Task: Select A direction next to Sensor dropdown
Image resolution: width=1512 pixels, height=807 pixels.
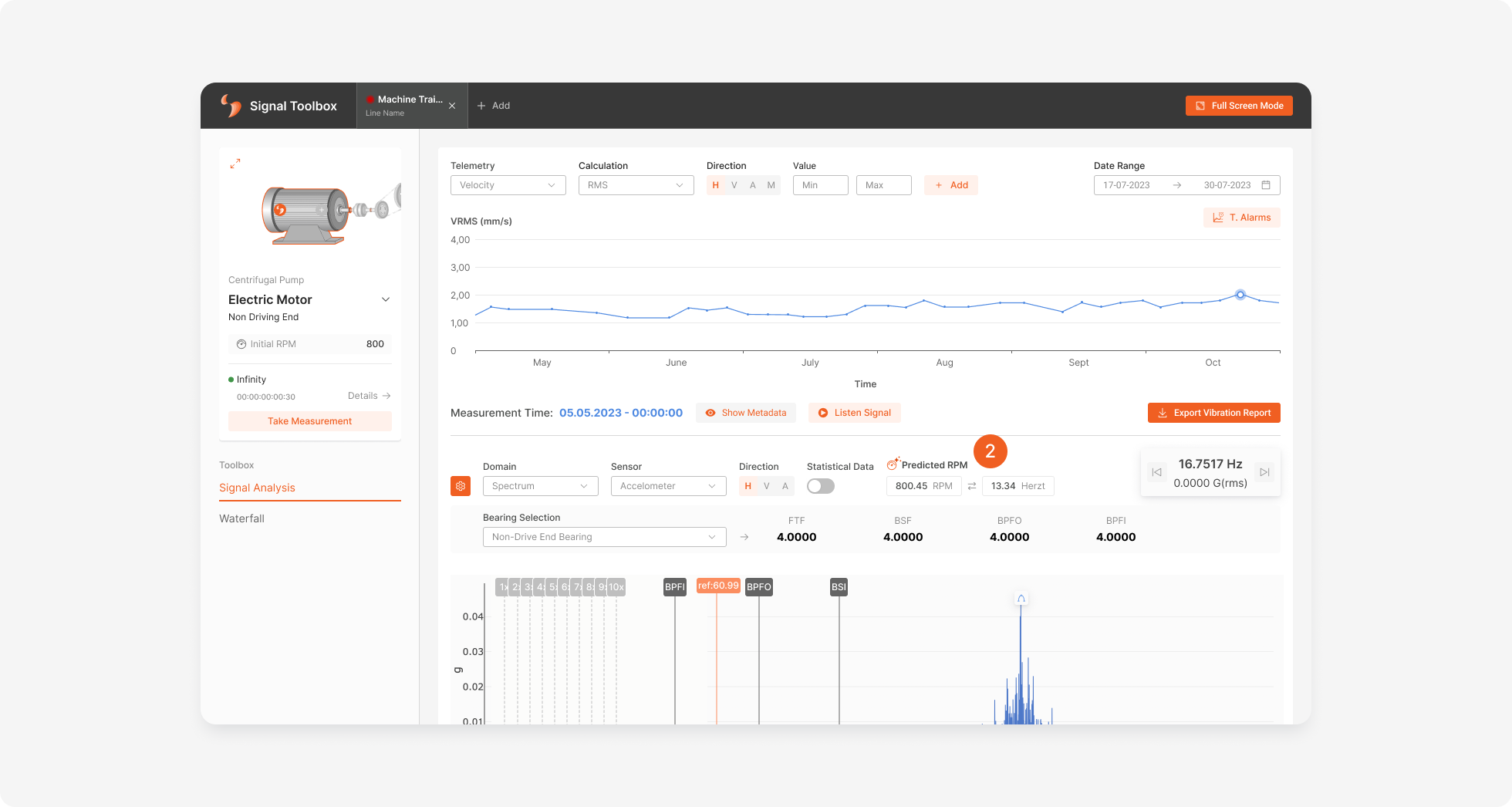Action: (785, 486)
